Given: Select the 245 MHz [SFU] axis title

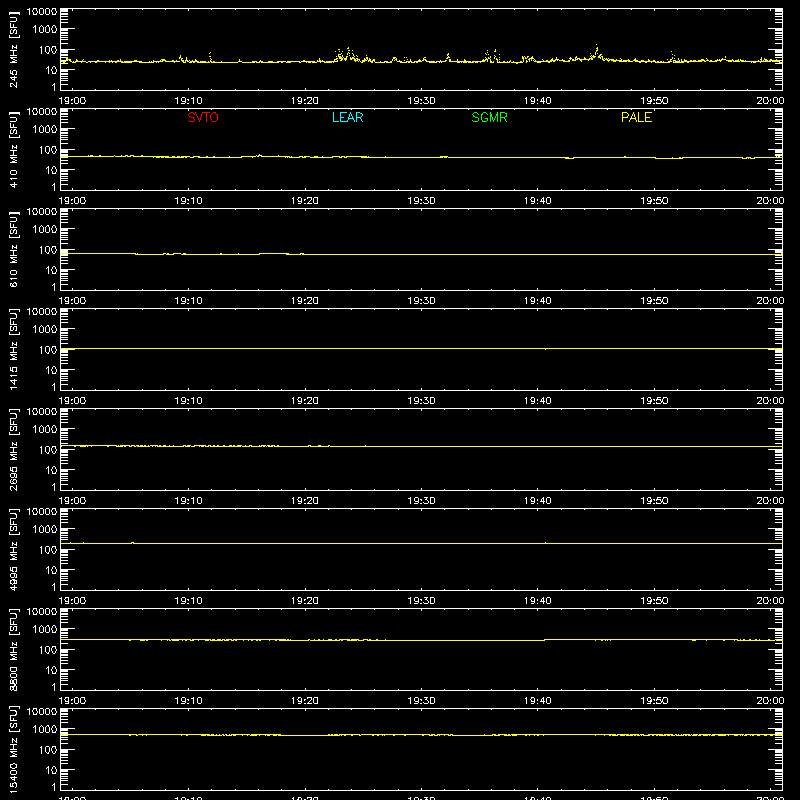Looking at the screenshot, I should click(x=14, y=49).
